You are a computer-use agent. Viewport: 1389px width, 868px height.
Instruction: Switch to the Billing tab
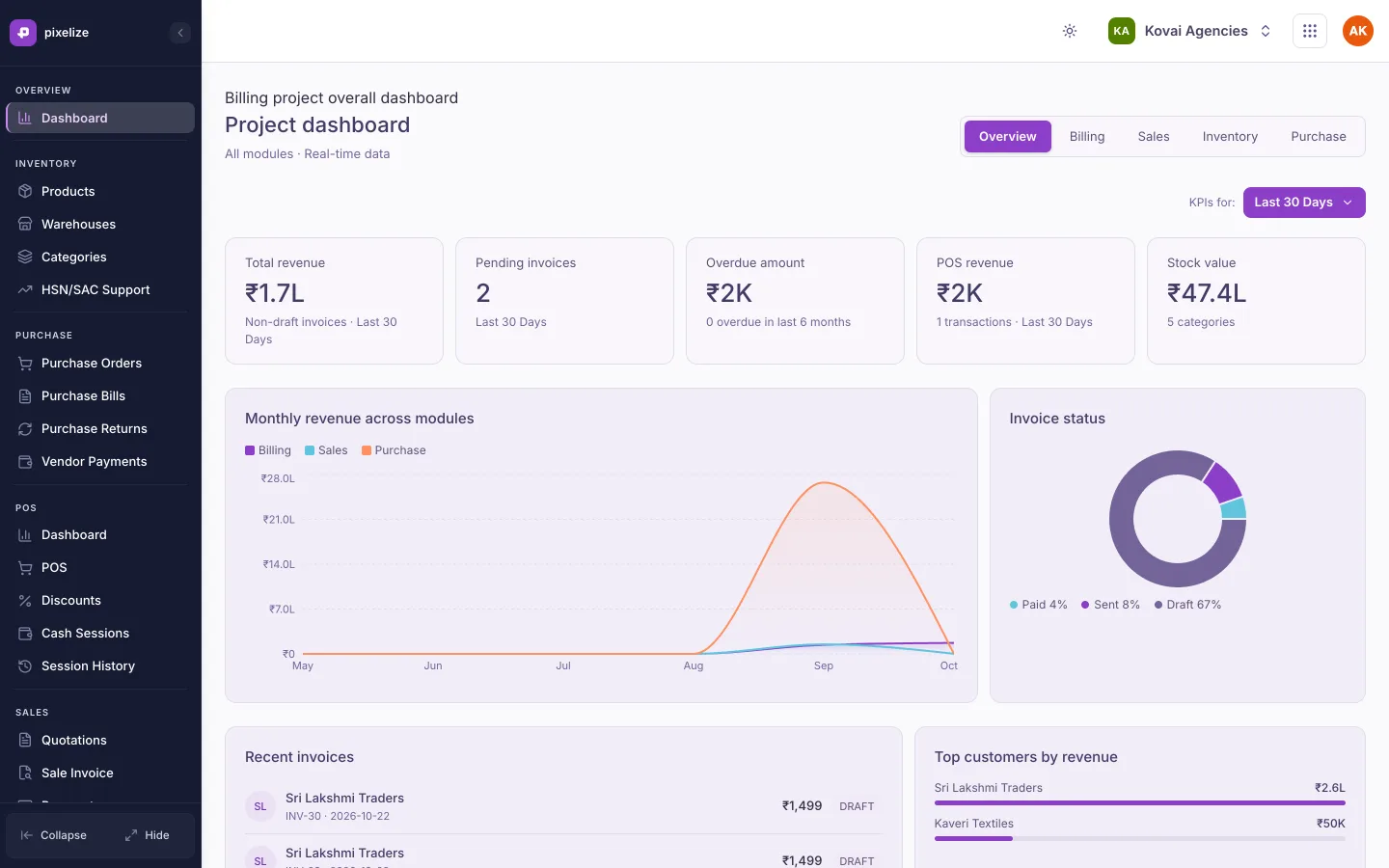pos(1086,136)
